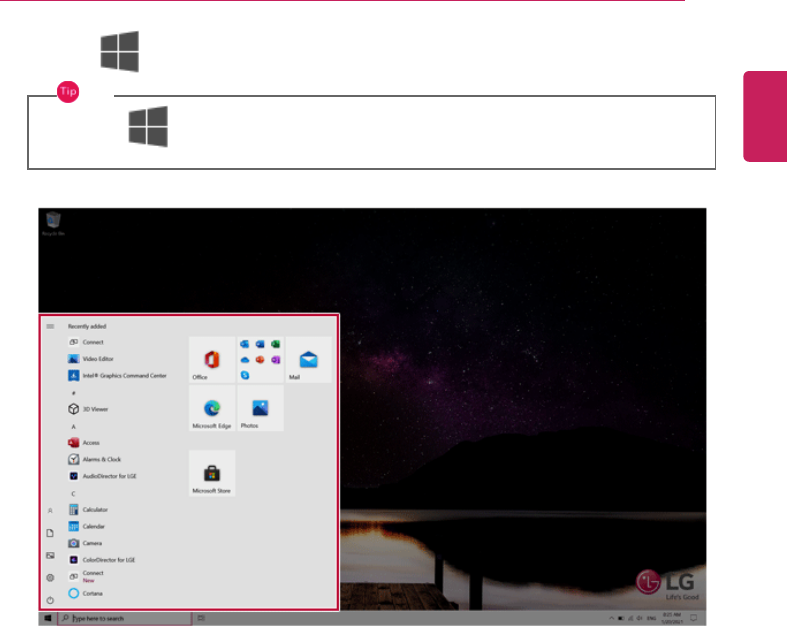The width and height of the screenshot is (787, 642).
Task: Open the Connect entry marked New
Action: [x=86, y=576]
